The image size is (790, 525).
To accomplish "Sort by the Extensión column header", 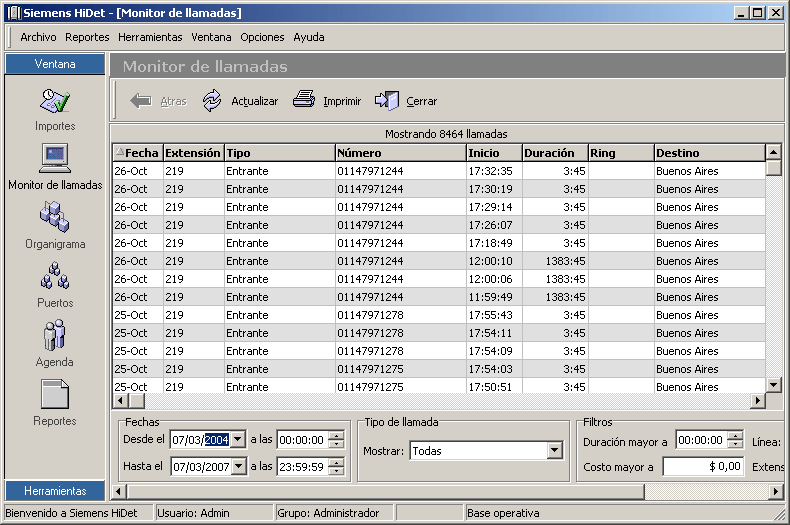I will click(x=193, y=153).
